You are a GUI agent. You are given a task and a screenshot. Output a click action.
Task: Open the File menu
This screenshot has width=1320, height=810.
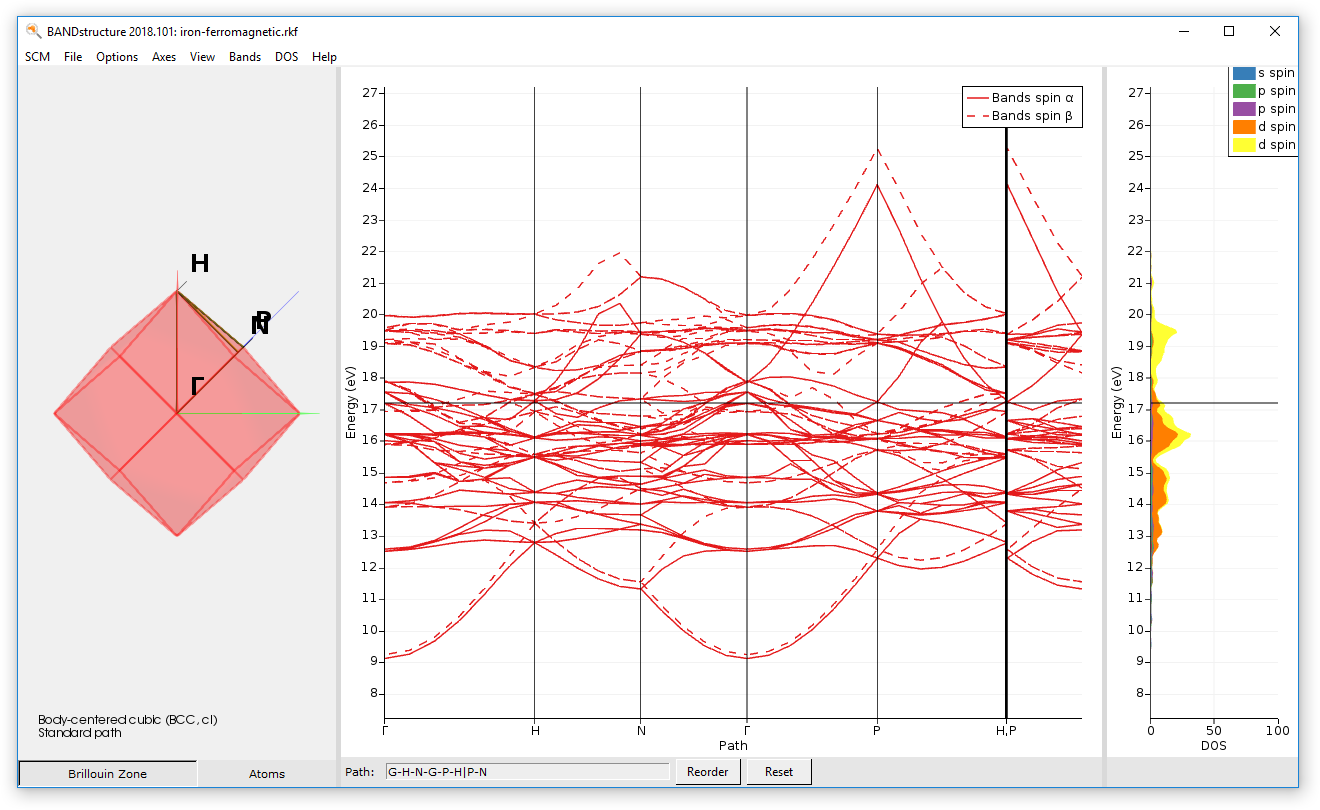click(x=72, y=57)
